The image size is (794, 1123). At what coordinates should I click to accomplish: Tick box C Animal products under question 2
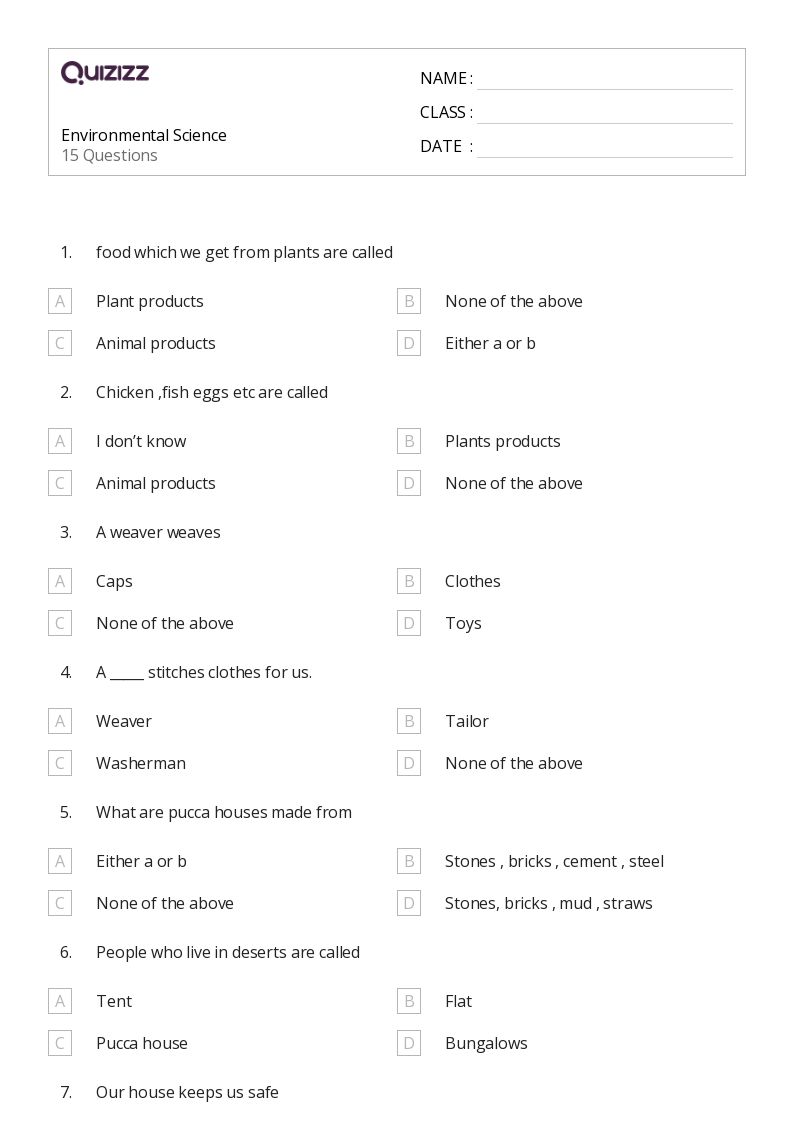60,483
